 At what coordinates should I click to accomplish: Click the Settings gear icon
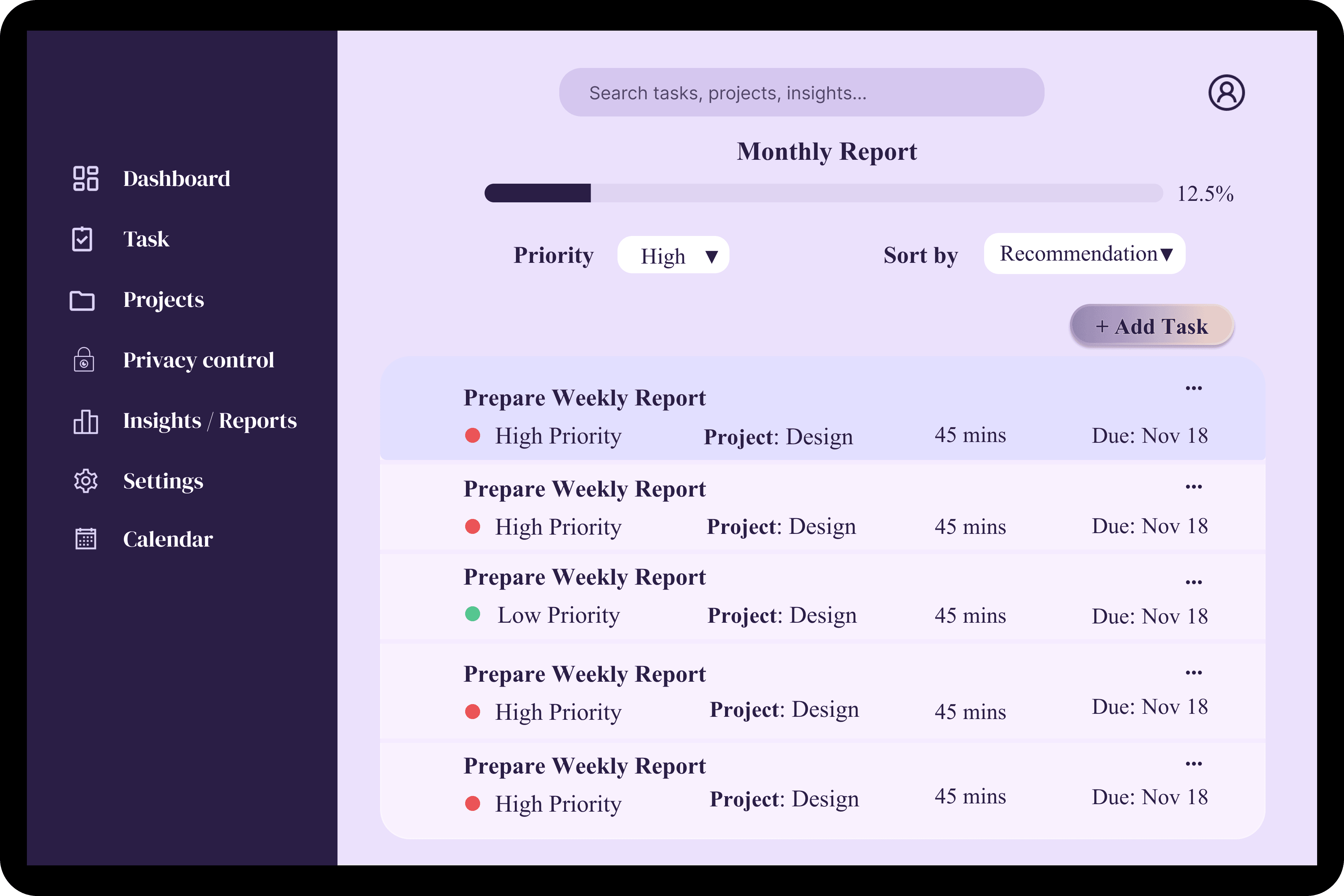pos(86,481)
